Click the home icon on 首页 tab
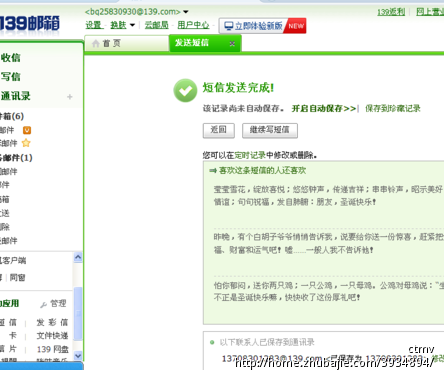444x370 pixels. (x=96, y=43)
